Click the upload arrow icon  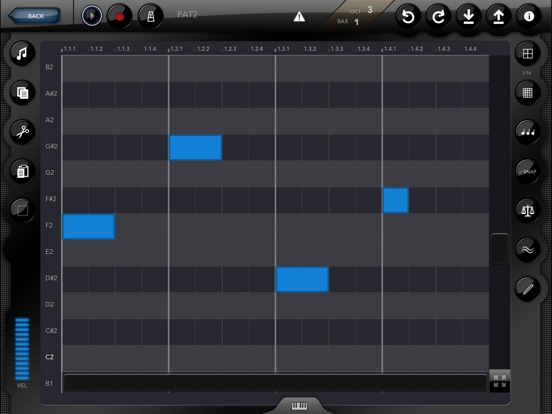(x=498, y=17)
